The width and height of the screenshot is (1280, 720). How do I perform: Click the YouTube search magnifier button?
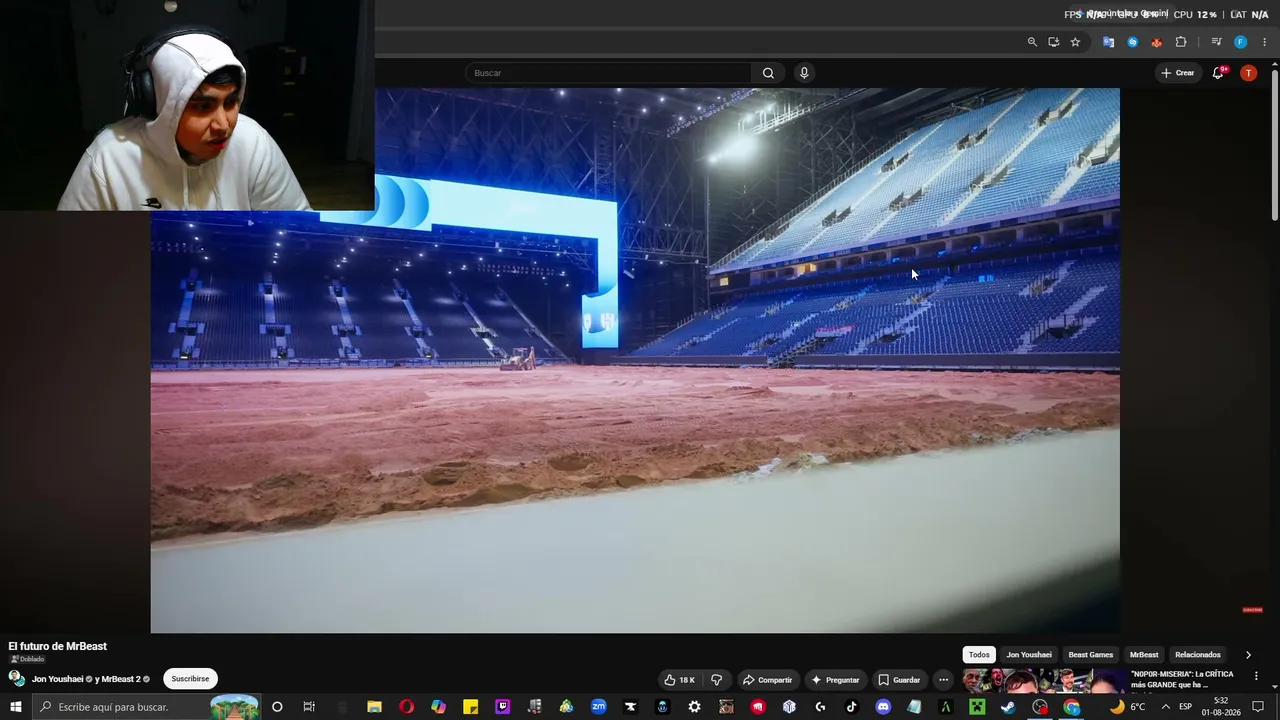click(768, 73)
